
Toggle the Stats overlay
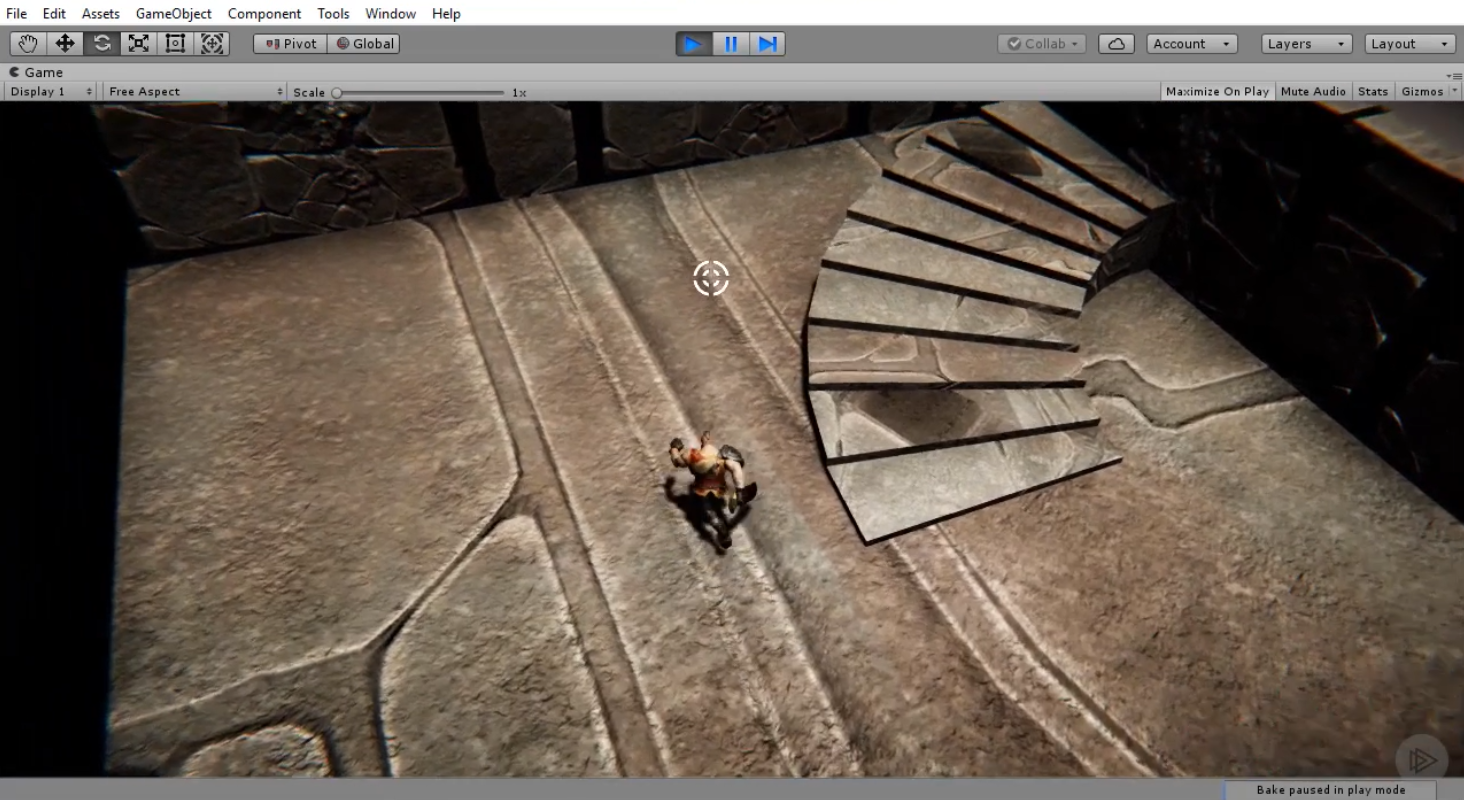[x=1373, y=92]
